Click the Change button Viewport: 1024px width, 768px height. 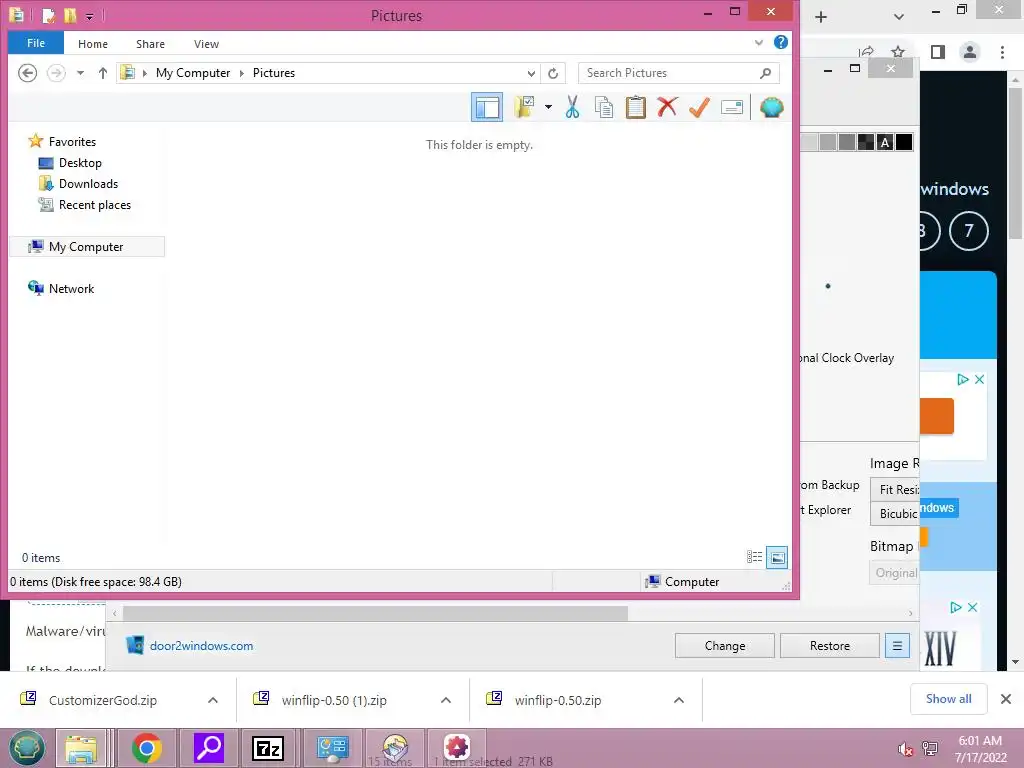tap(725, 646)
